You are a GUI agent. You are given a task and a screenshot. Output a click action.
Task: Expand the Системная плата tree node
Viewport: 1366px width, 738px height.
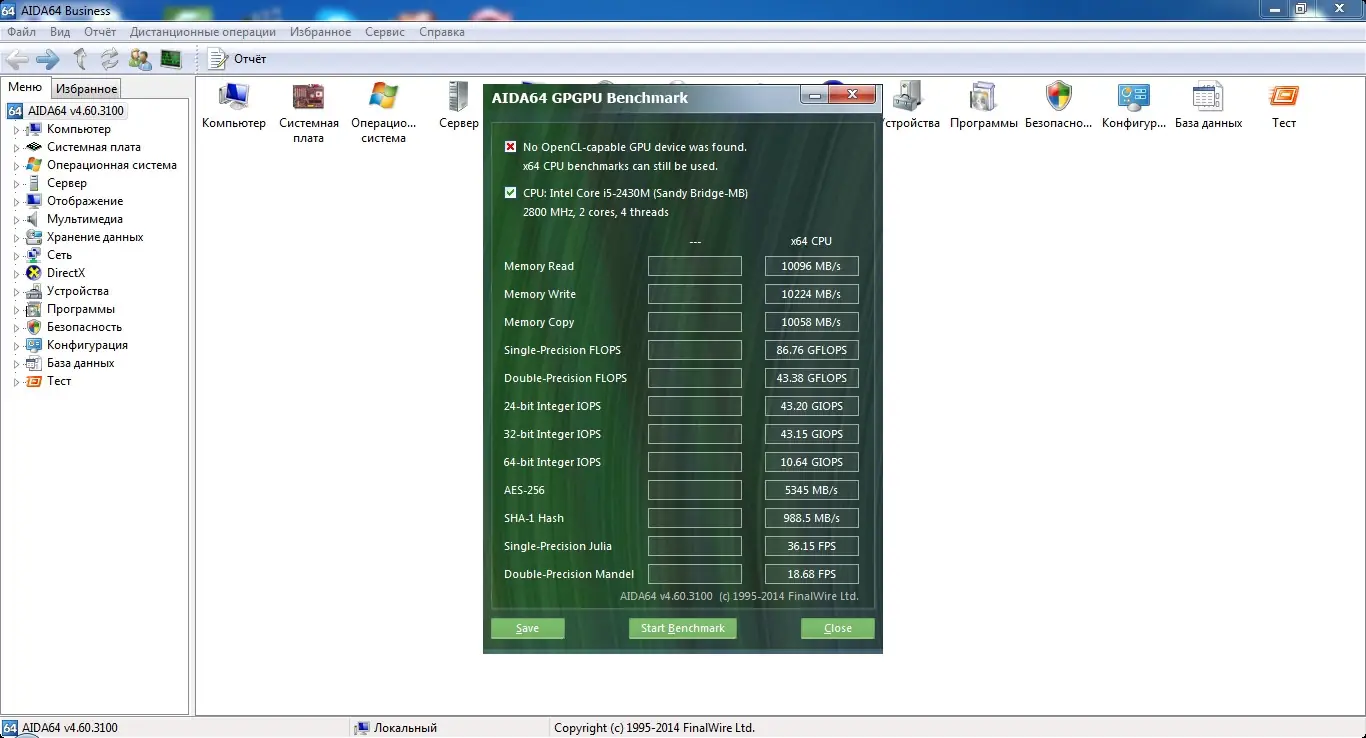click(x=16, y=148)
